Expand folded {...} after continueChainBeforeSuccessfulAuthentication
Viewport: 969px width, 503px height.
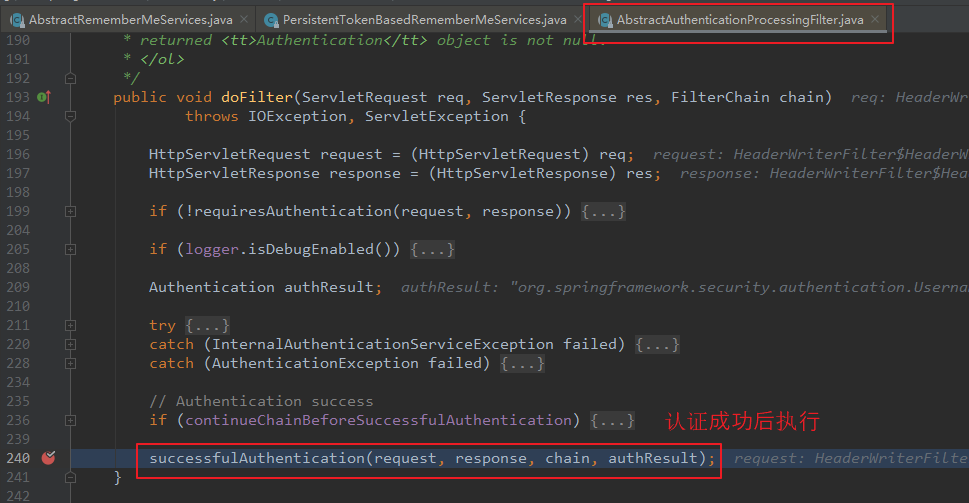[x=612, y=420]
